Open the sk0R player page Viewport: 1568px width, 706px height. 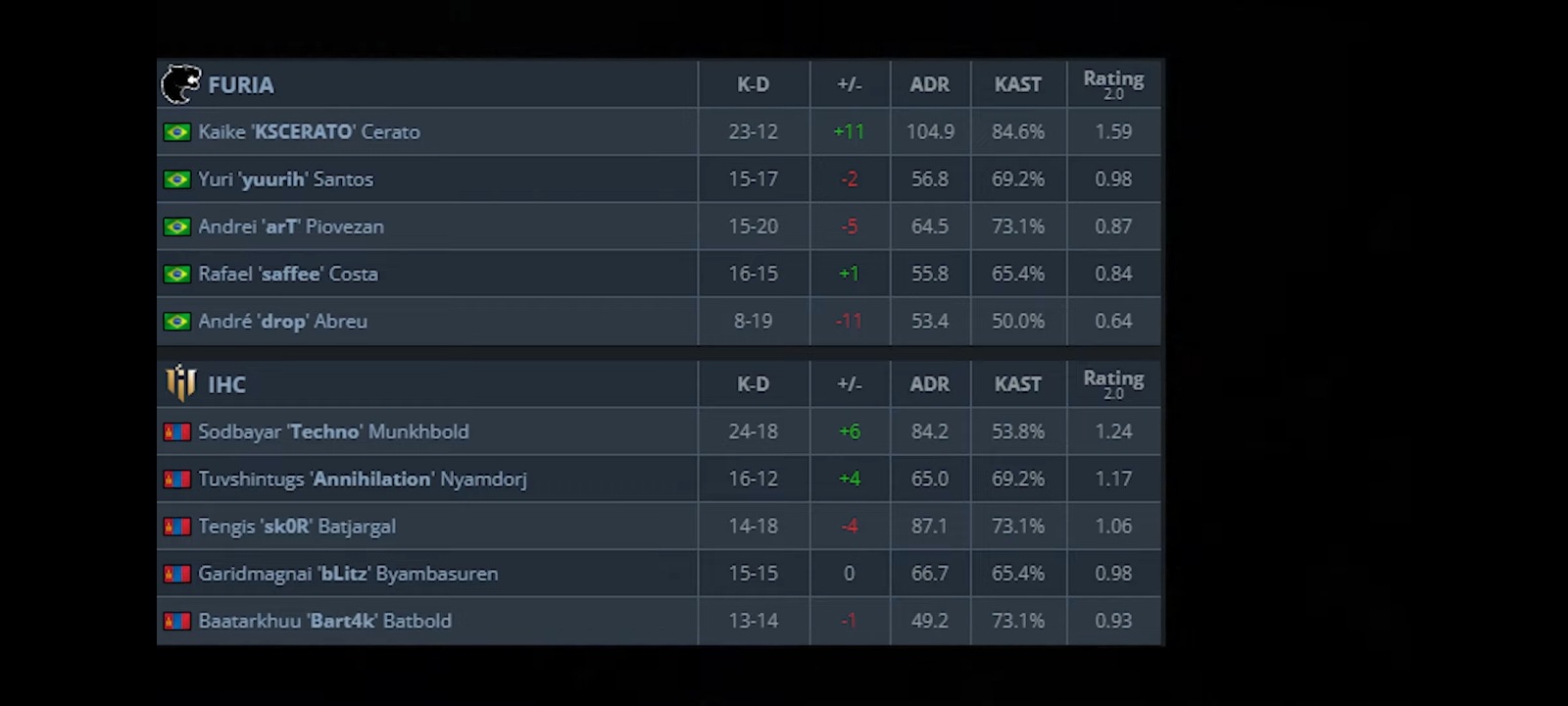(296, 527)
